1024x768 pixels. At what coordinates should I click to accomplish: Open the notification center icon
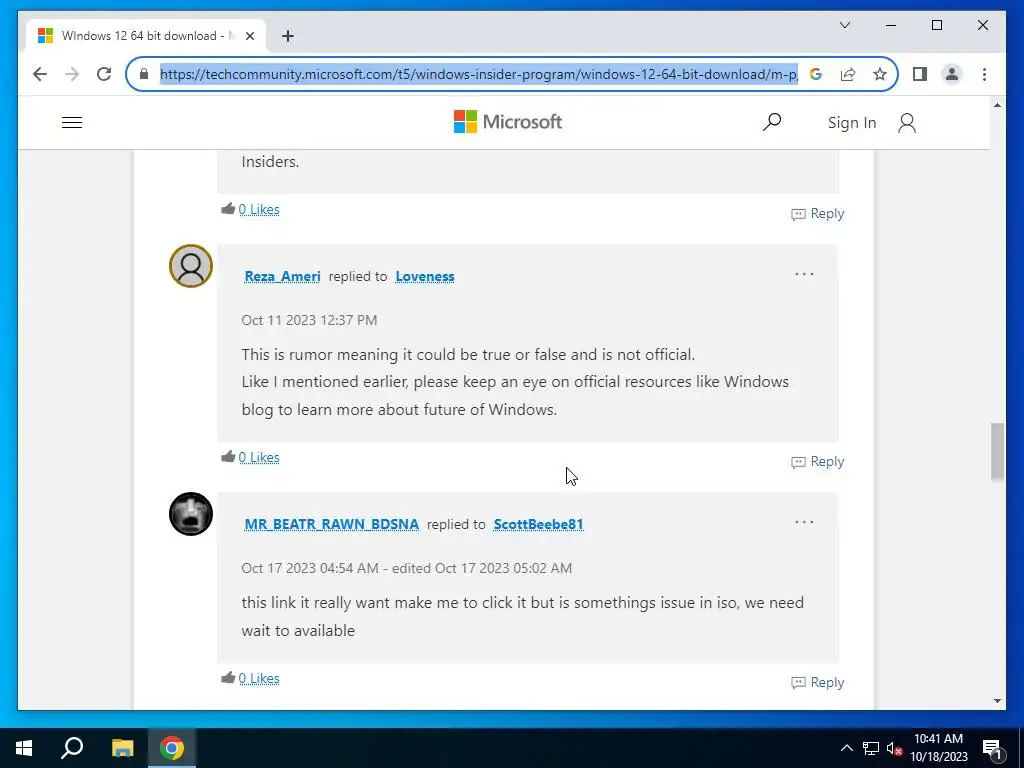pos(992,748)
